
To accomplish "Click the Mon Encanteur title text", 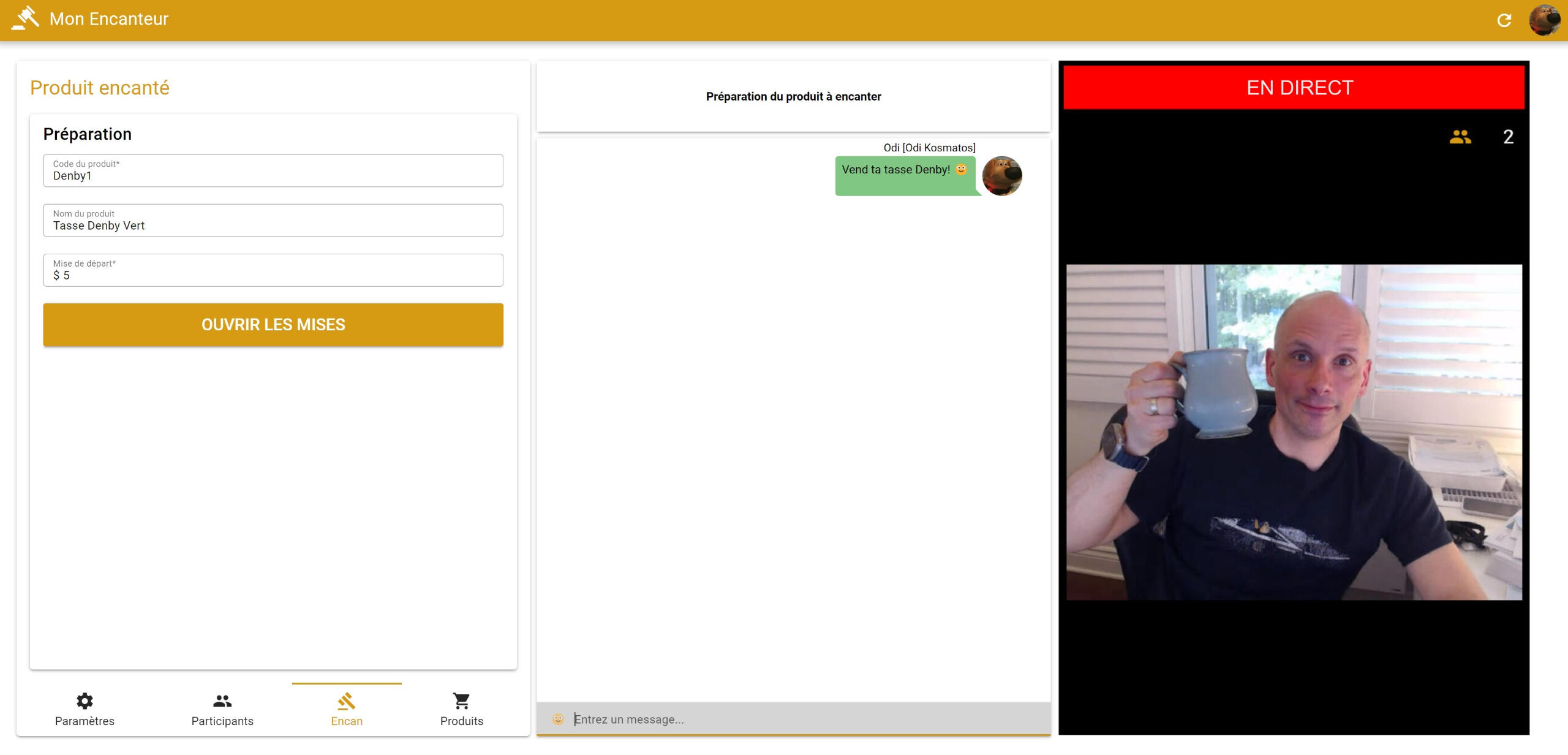I will tap(109, 19).
